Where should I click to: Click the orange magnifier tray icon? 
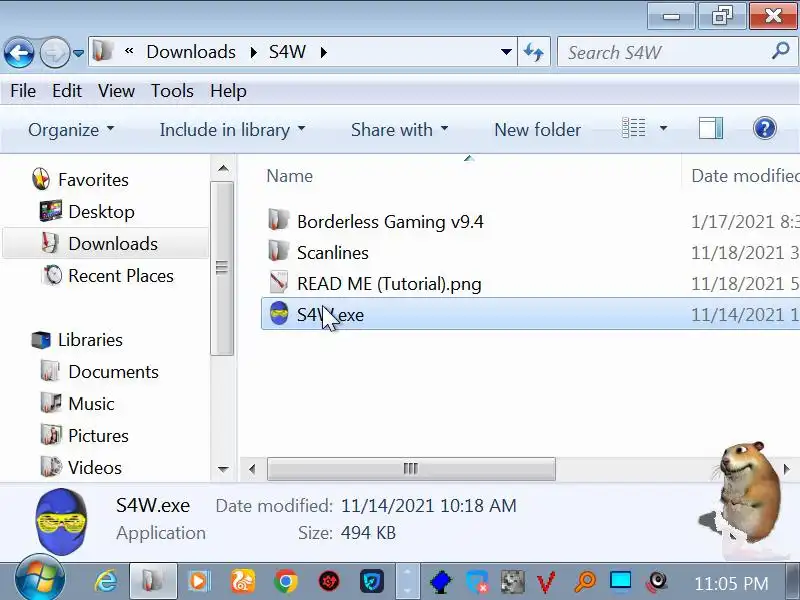(585, 582)
